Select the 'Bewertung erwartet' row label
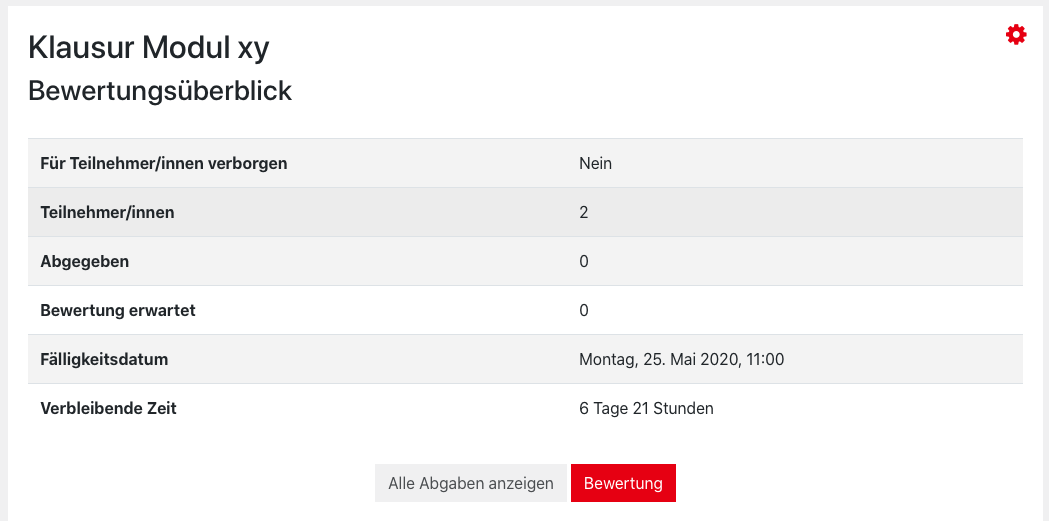The width and height of the screenshot is (1049, 521). pyautogui.click(x=117, y=310)
